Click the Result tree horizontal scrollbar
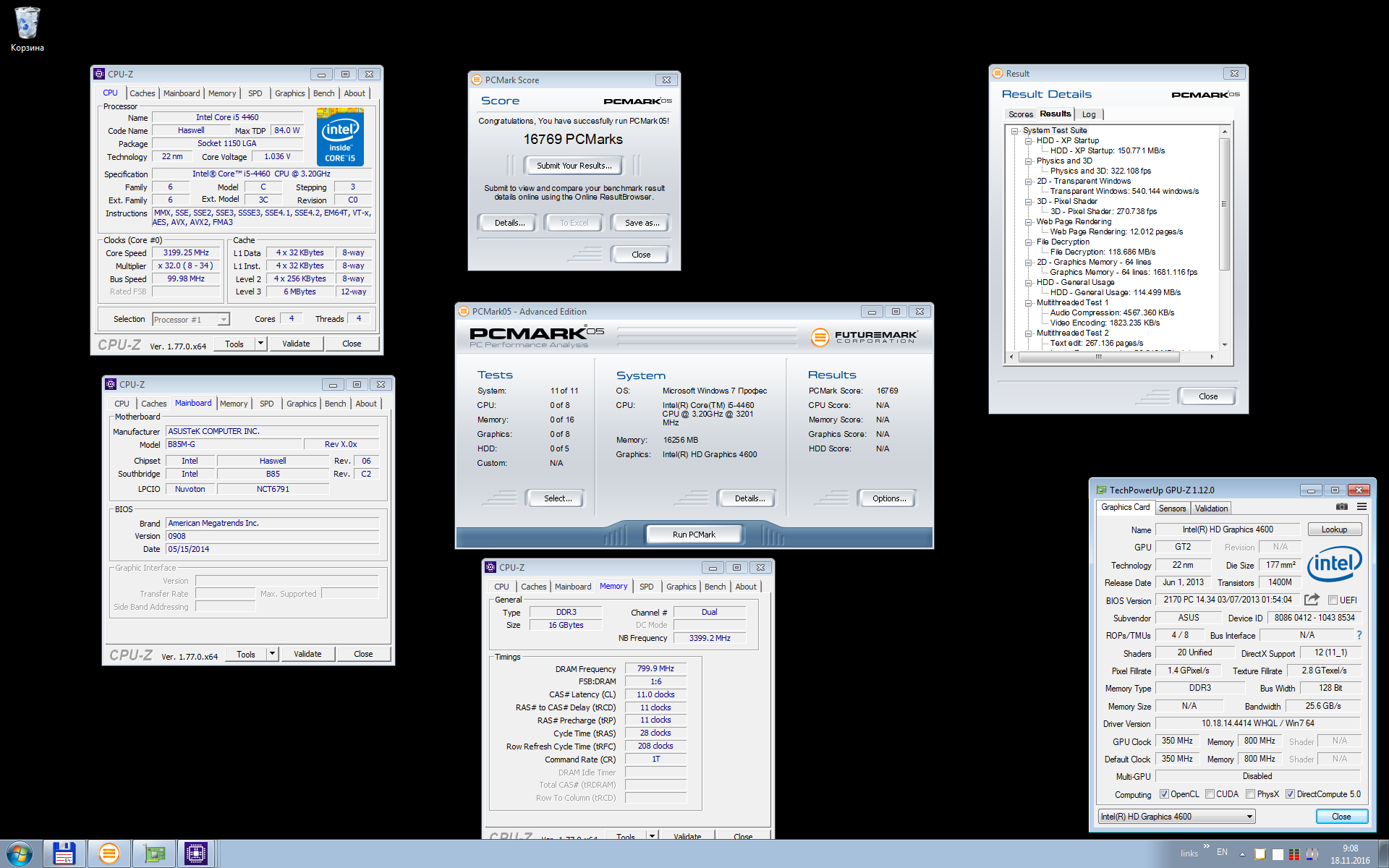Viewport: 1389px width, 868px height. [x=1098, y=357]
